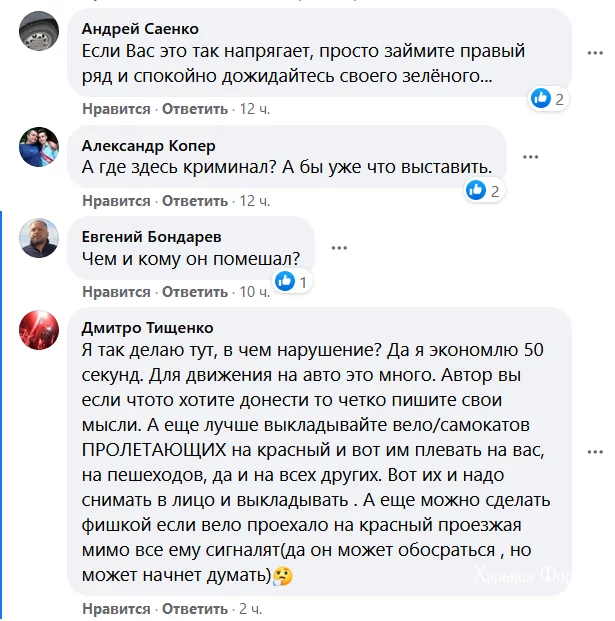Reply to Андрей Саенко's comment

pyautogui.click(x=195, y=109)
